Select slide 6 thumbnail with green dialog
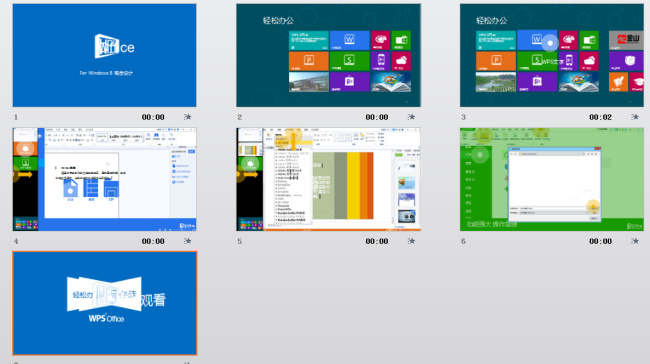The image size is (650, 364). (552, 179)
